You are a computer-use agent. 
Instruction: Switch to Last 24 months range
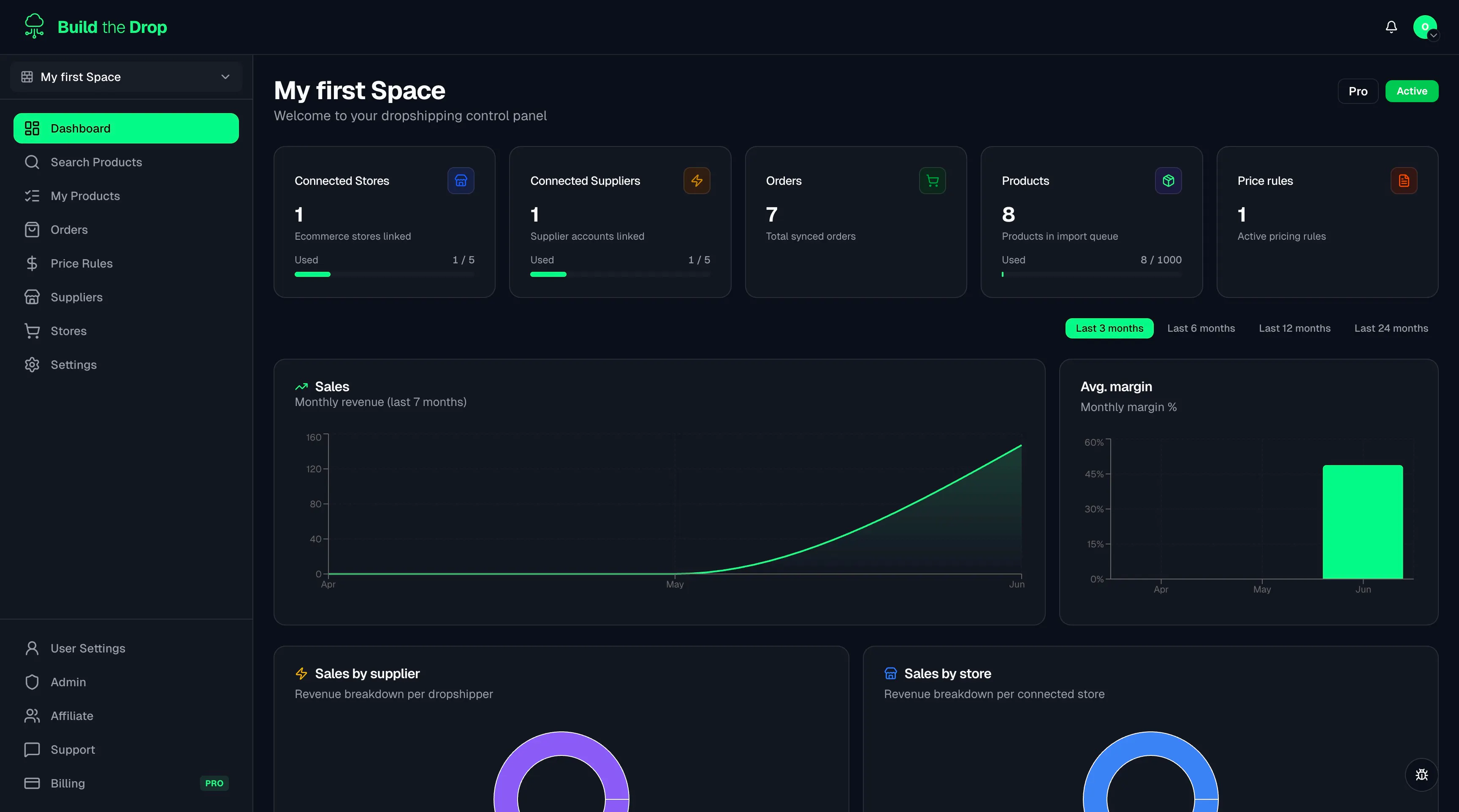(x=1391, y=328)
